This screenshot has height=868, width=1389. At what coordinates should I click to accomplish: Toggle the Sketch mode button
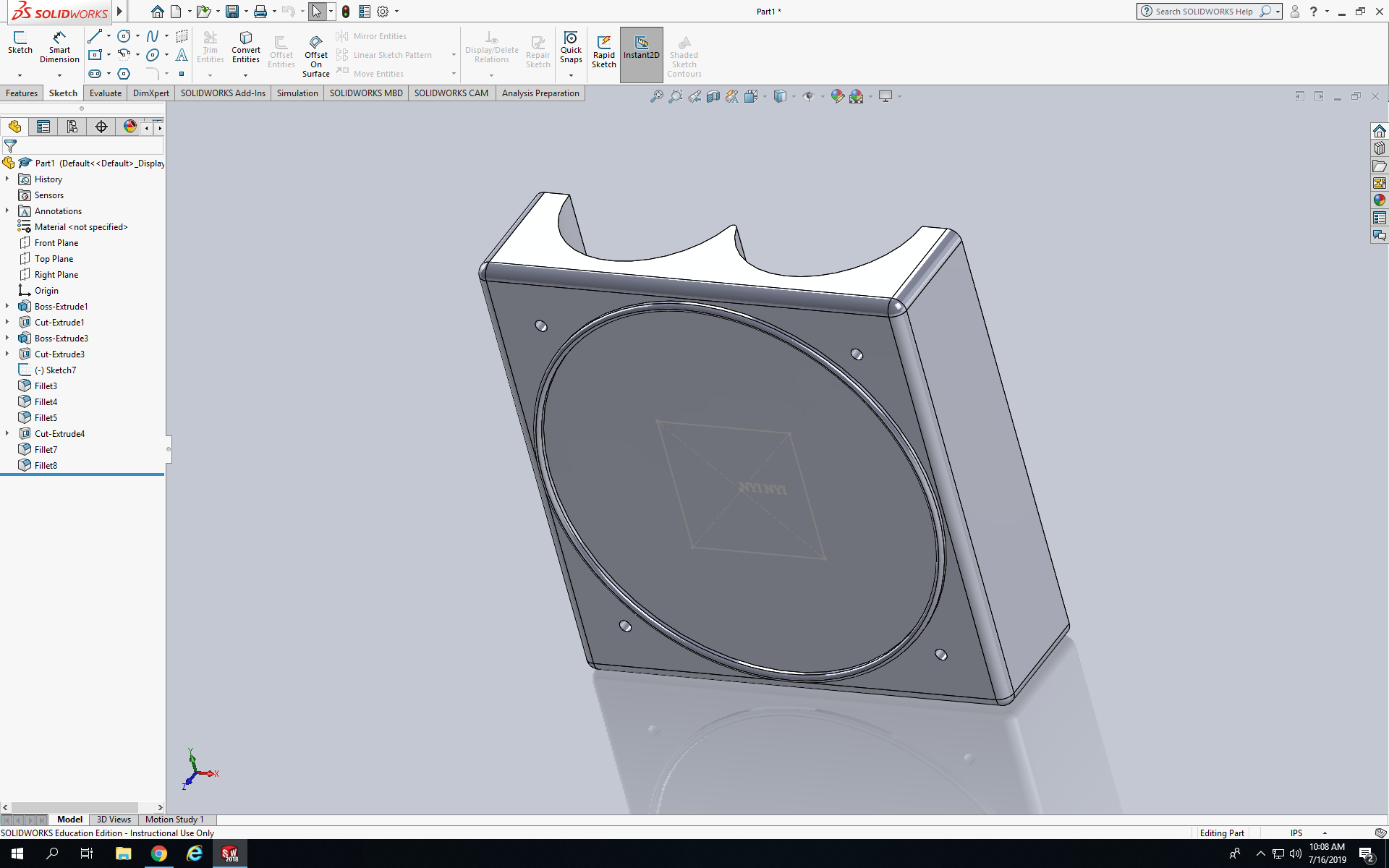pyautogui.click(x=20, y=42)
